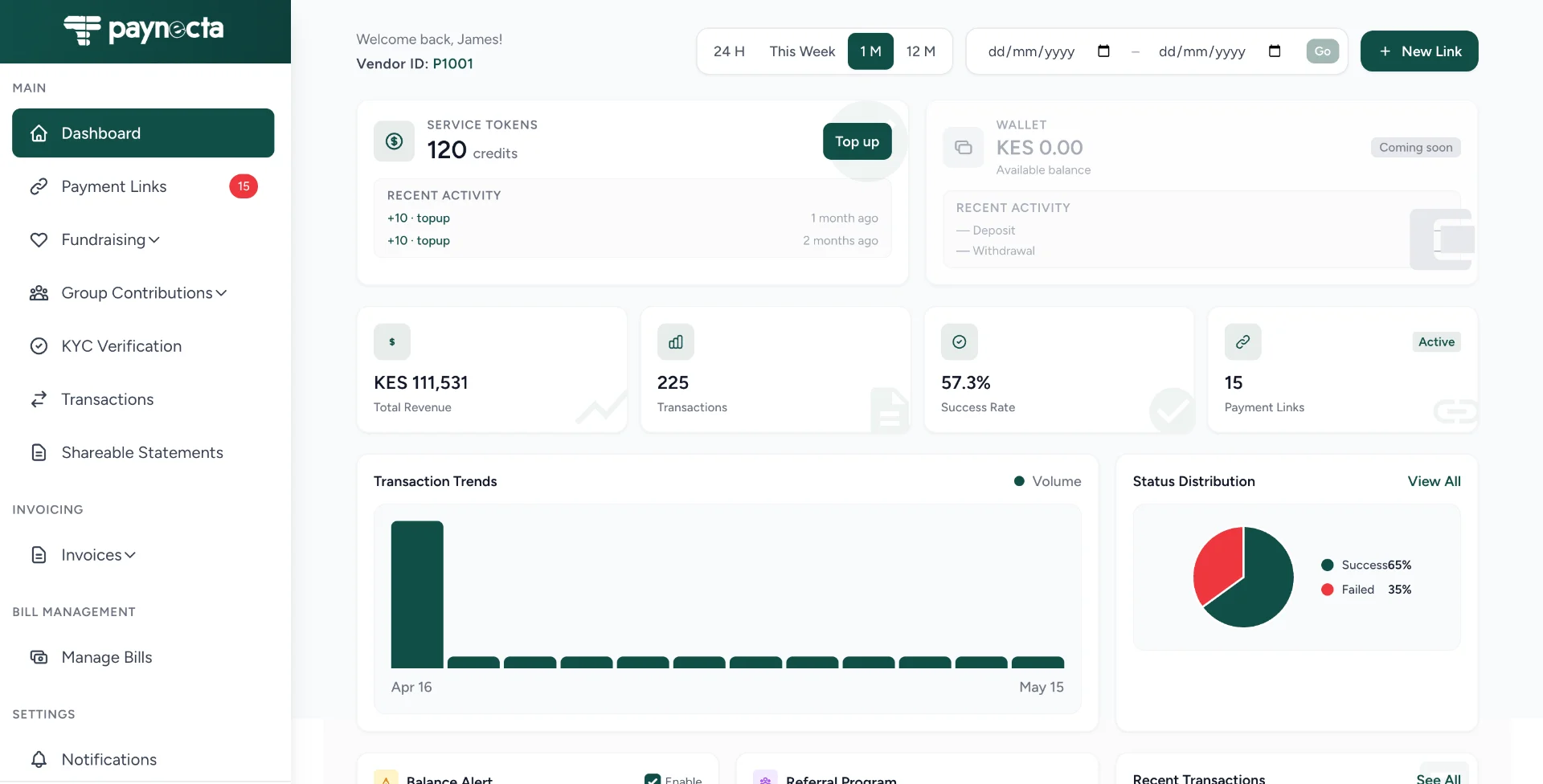Image resolution: width=1543 pixels, height=784 pixels.
Task: Click the Referral Program icon
Action: pos(765,778)
